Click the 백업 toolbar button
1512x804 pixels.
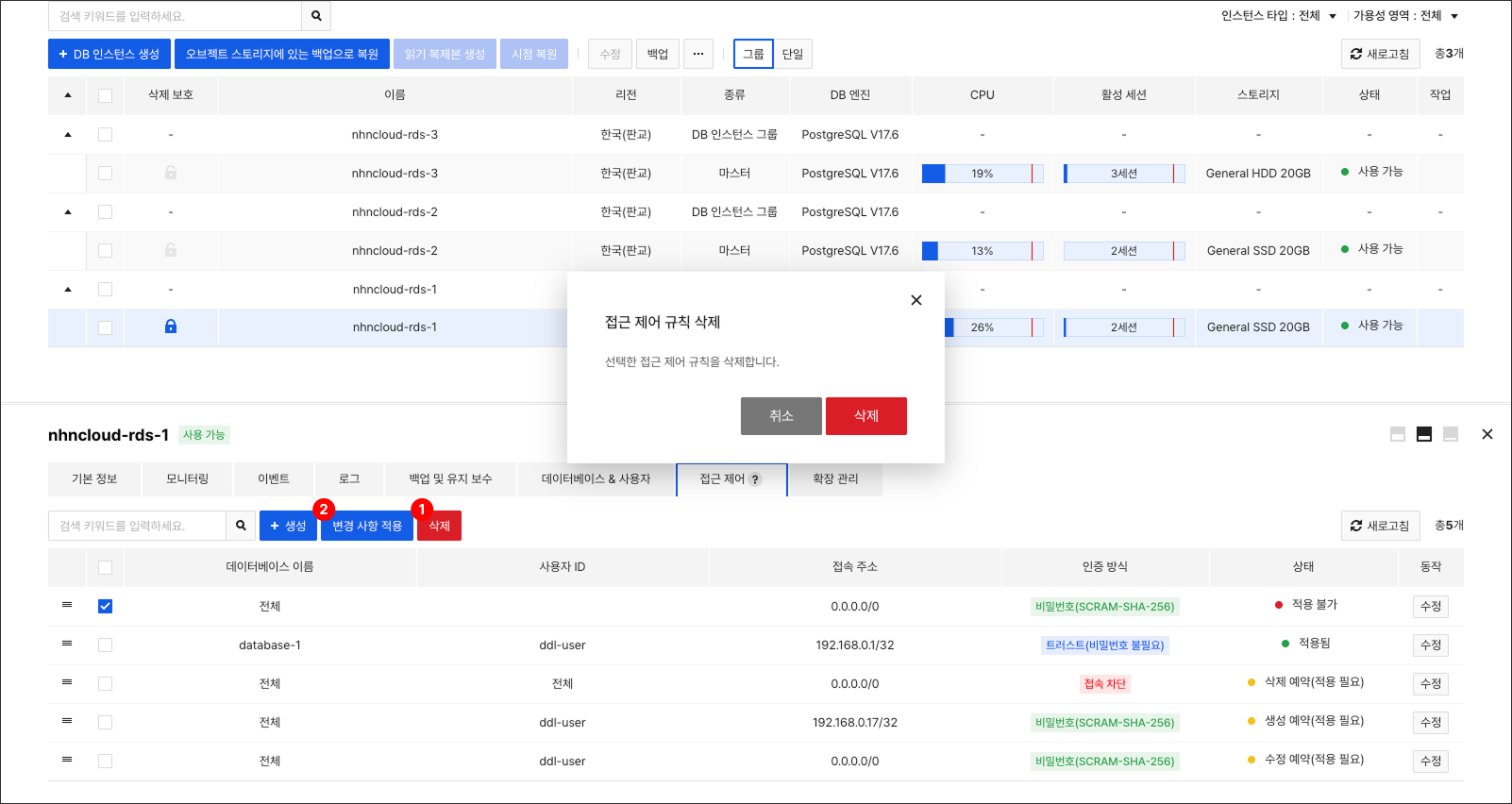pyautogui.click(x=658, y=54)
